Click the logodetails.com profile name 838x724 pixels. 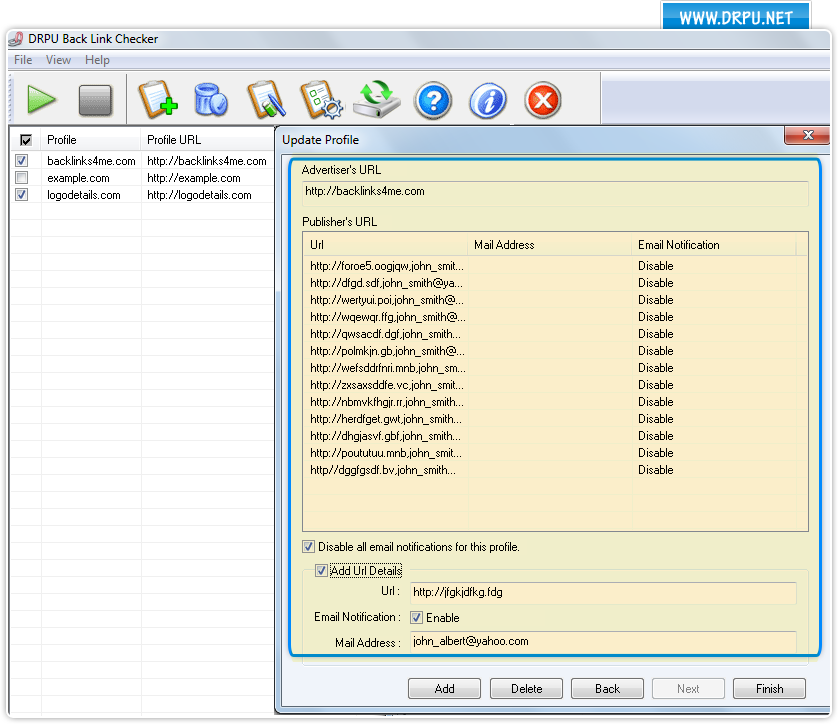coord(83,195)
